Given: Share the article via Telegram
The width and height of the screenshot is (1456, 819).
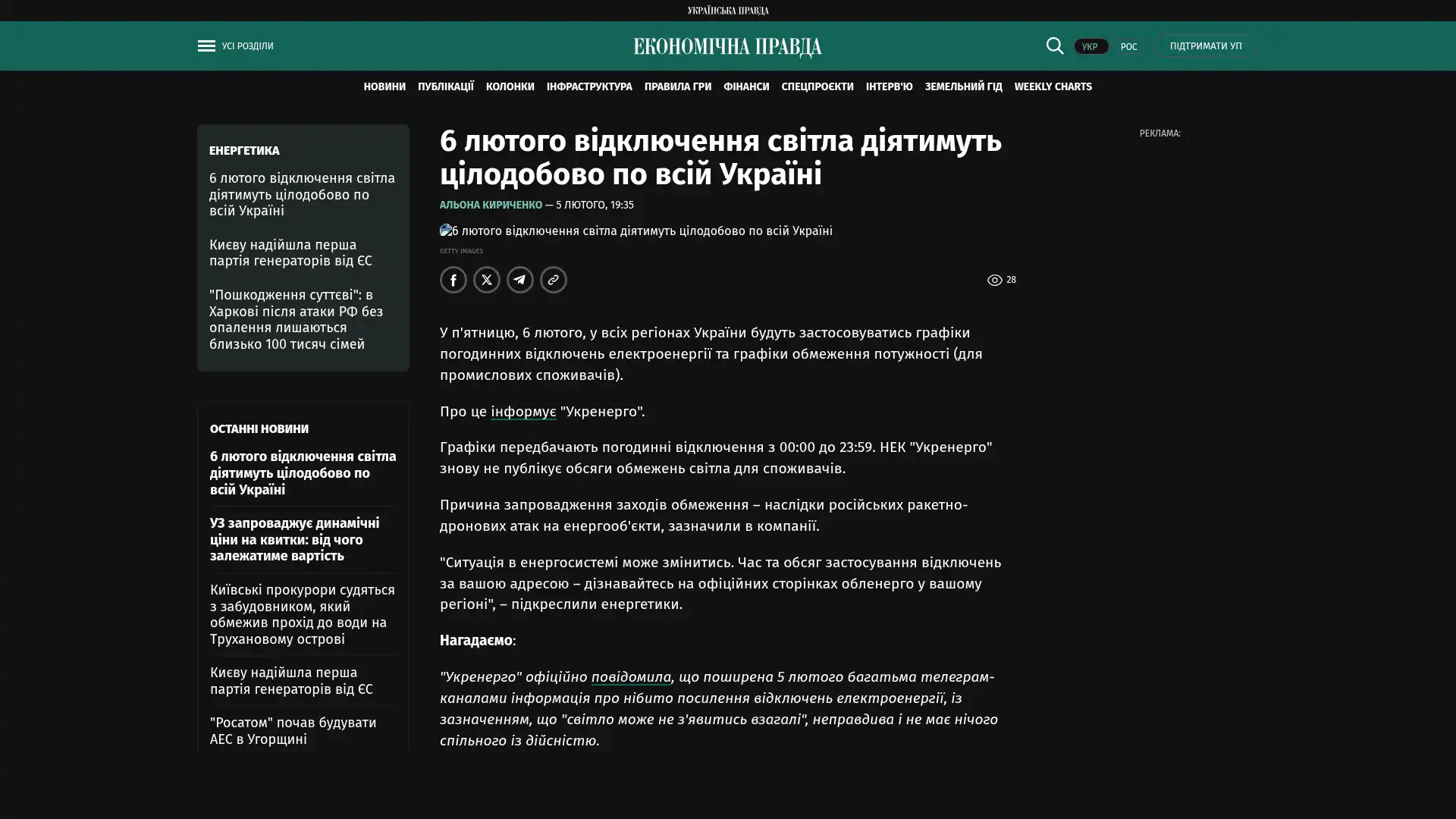Looking at the screenshot, I should click(x=520, y=280).
